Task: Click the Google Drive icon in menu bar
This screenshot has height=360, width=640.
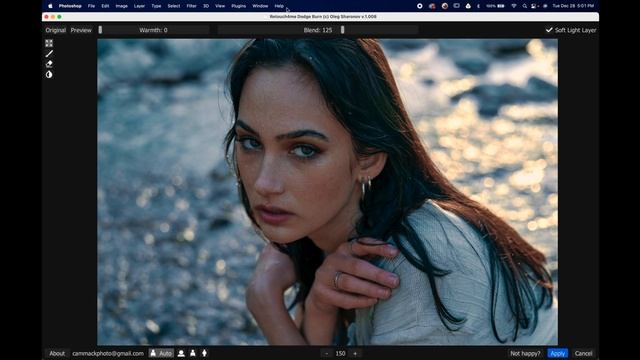Action: (468, 6)
